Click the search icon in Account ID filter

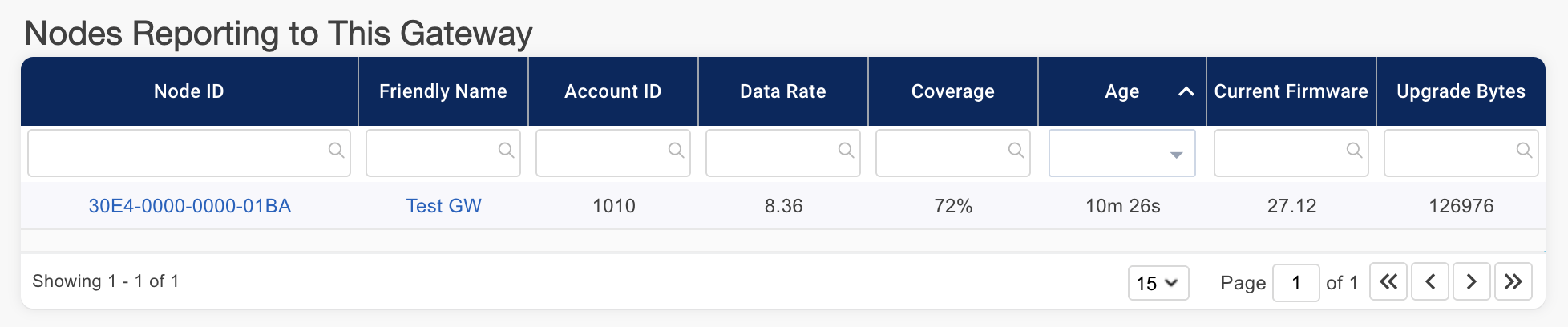[x=676, y=151]
